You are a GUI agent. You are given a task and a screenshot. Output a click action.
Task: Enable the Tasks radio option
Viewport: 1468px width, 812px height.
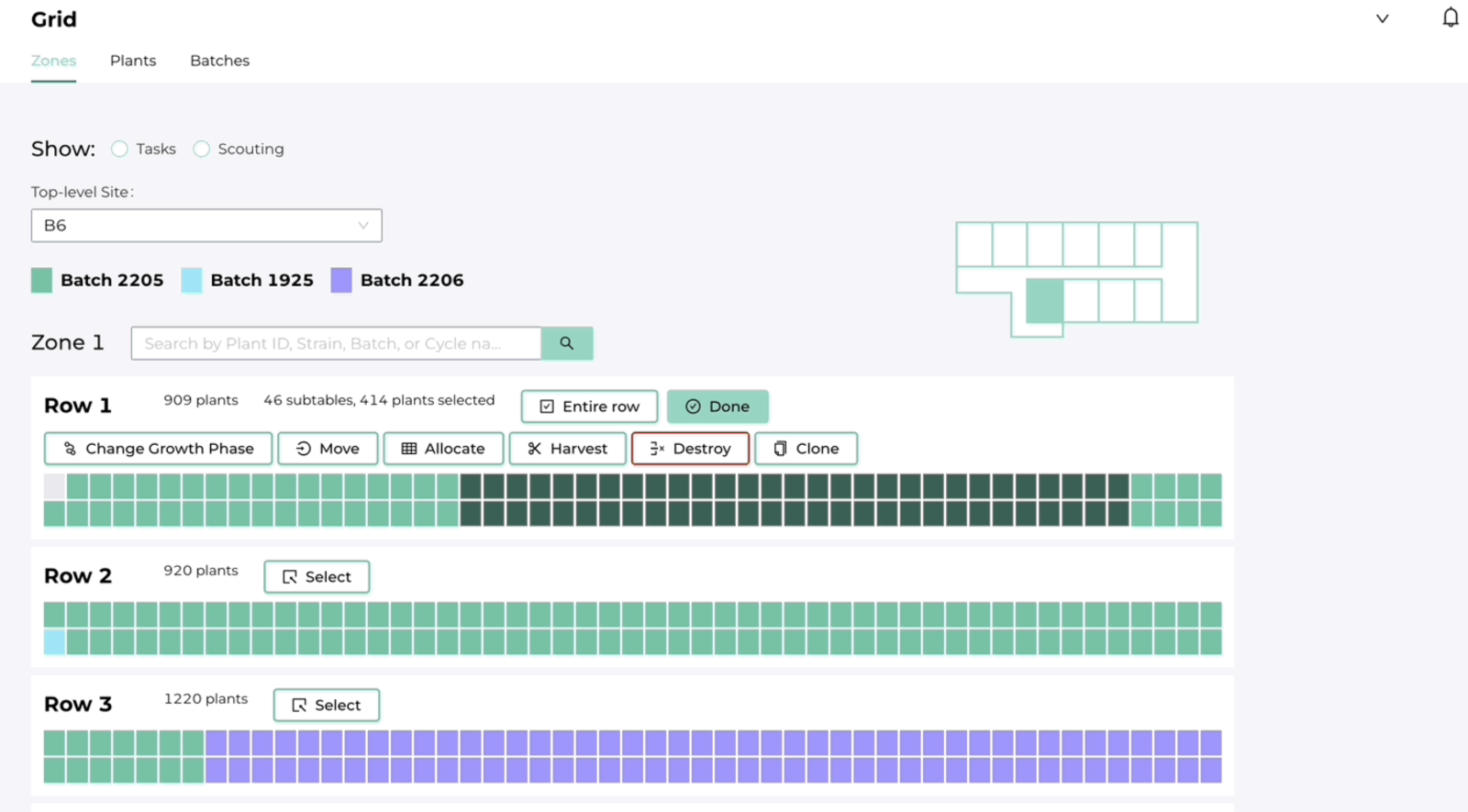[x=119, y=149]
